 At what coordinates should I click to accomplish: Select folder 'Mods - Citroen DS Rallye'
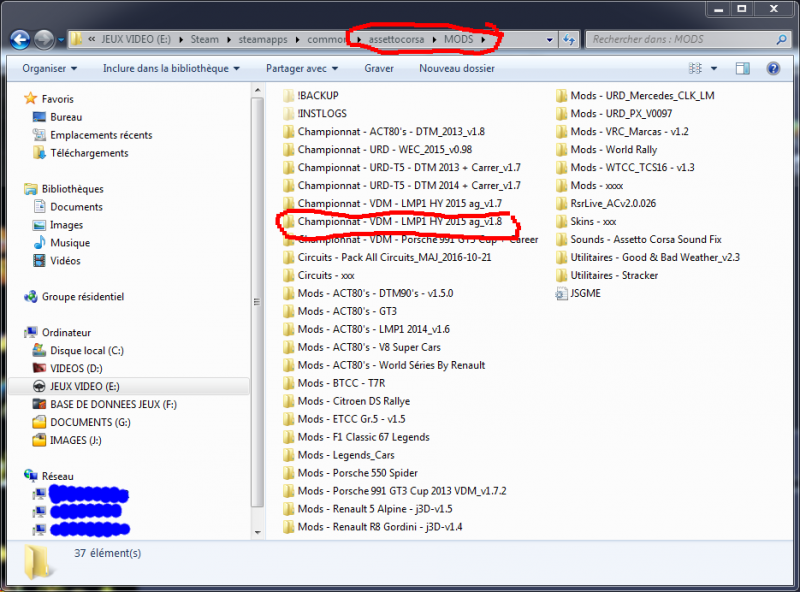tap(354, 401)
